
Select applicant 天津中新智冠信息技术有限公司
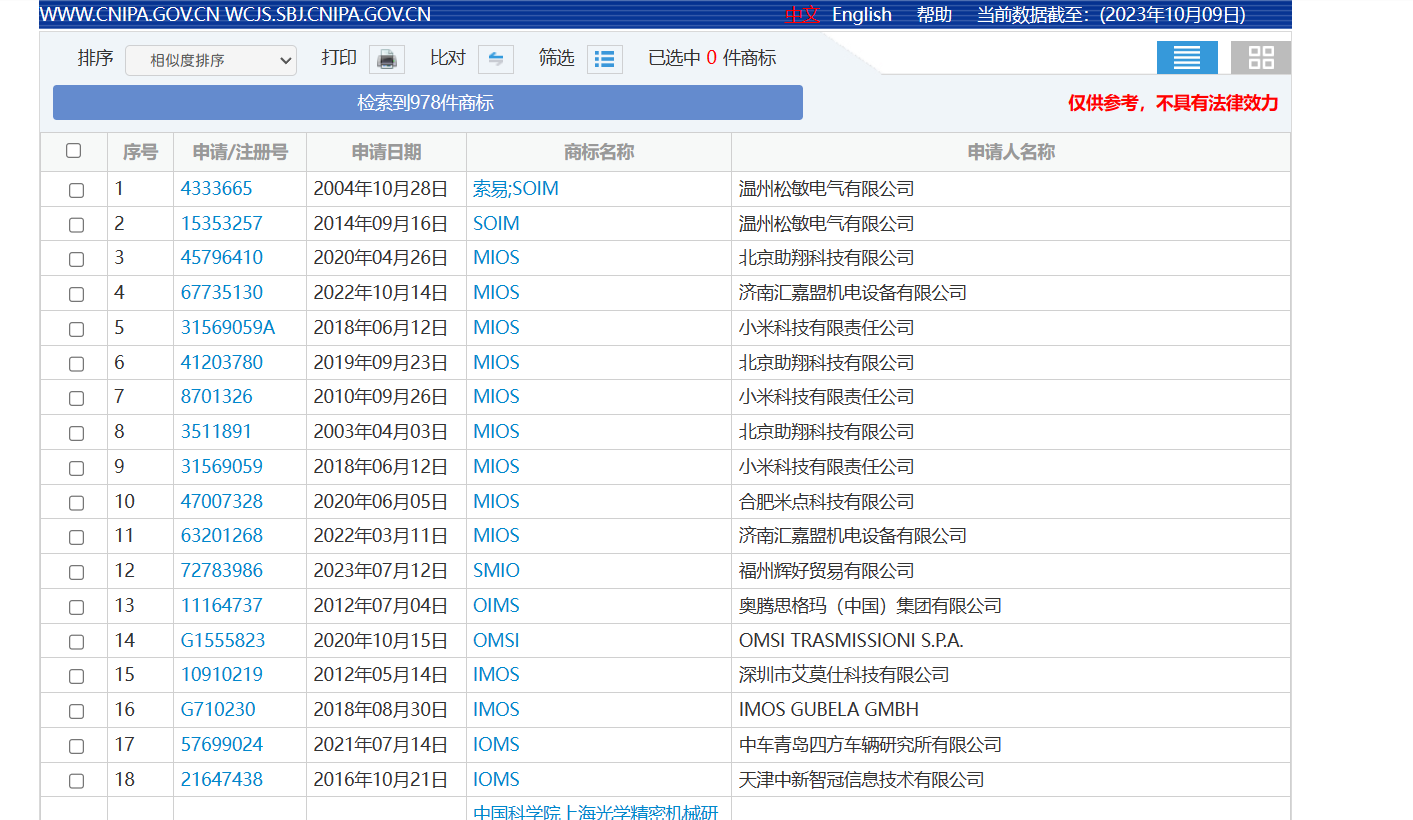coord(862,779)
